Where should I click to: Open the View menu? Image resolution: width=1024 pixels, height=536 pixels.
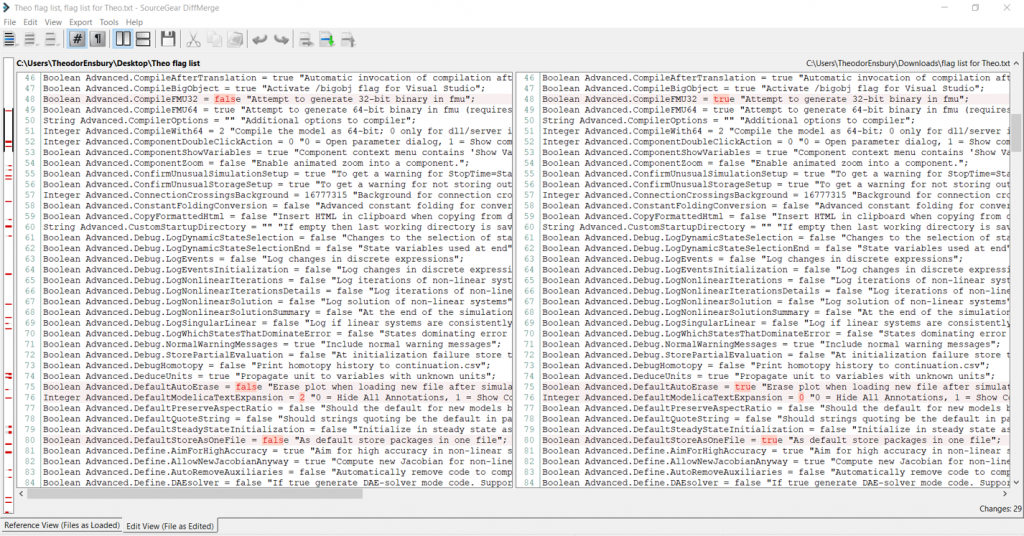(x=53, y=22)
